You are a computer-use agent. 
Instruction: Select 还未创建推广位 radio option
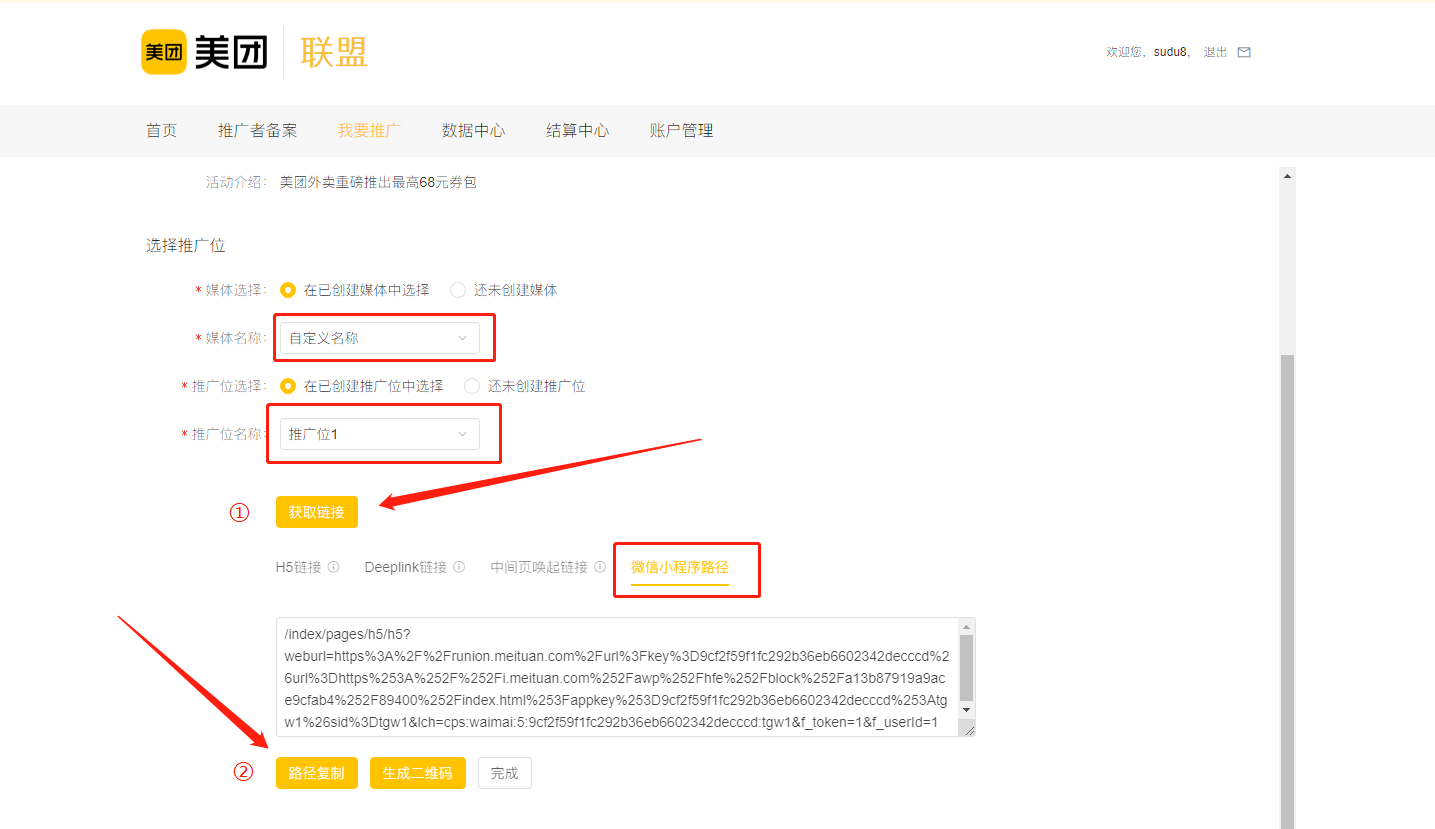tap(472, 386)
